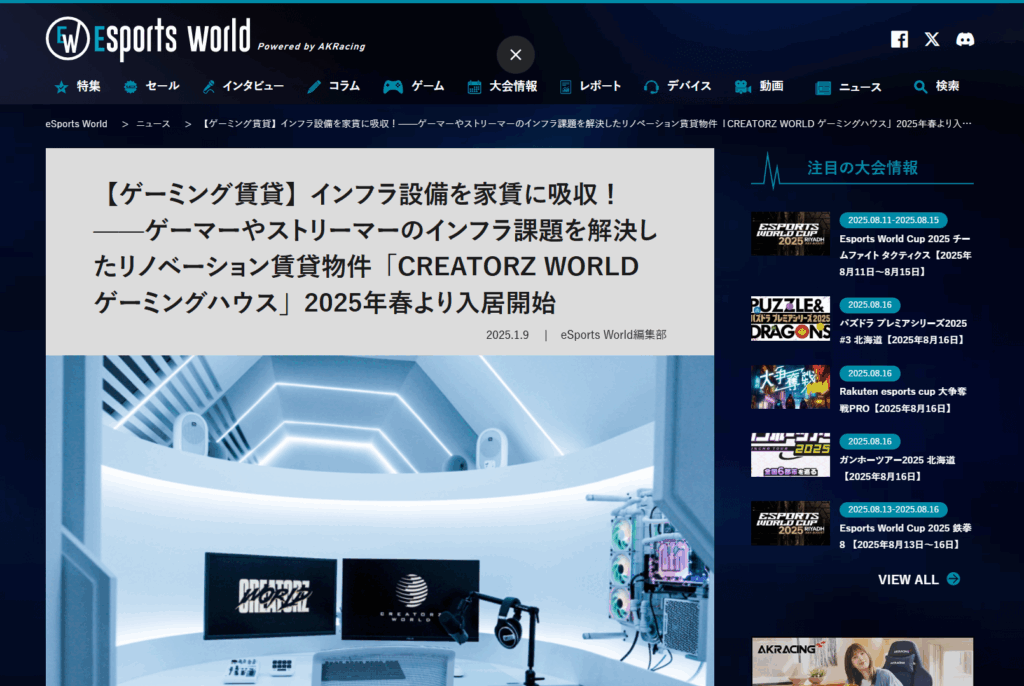Click the Esports World Cup thumbnail for 鉄拳8

pos(790,523)
